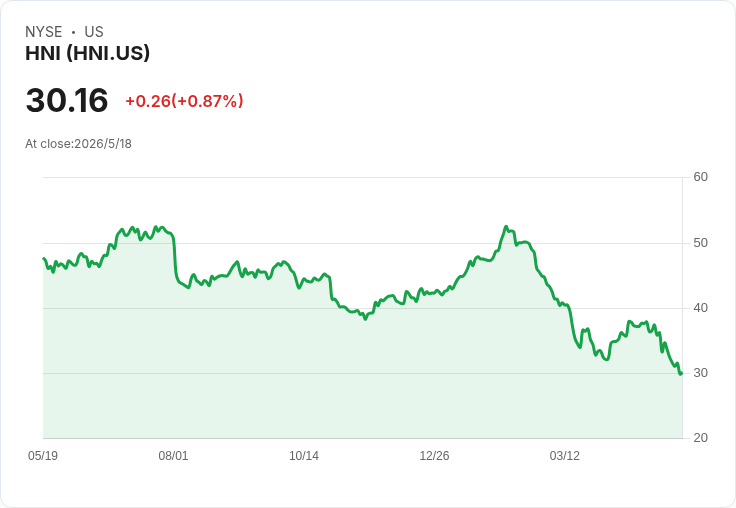Click the US market label
This screenshot has width=736, height=508.
click(x=94, y=32)
